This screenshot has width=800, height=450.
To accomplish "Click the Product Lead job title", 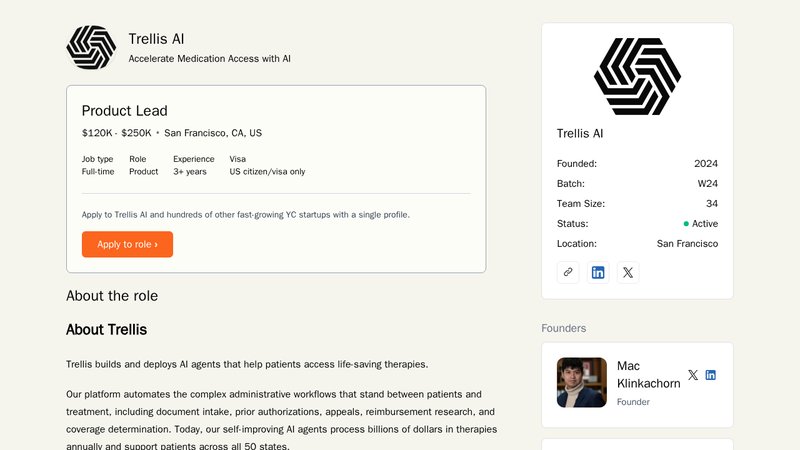I will pos(124,111).
